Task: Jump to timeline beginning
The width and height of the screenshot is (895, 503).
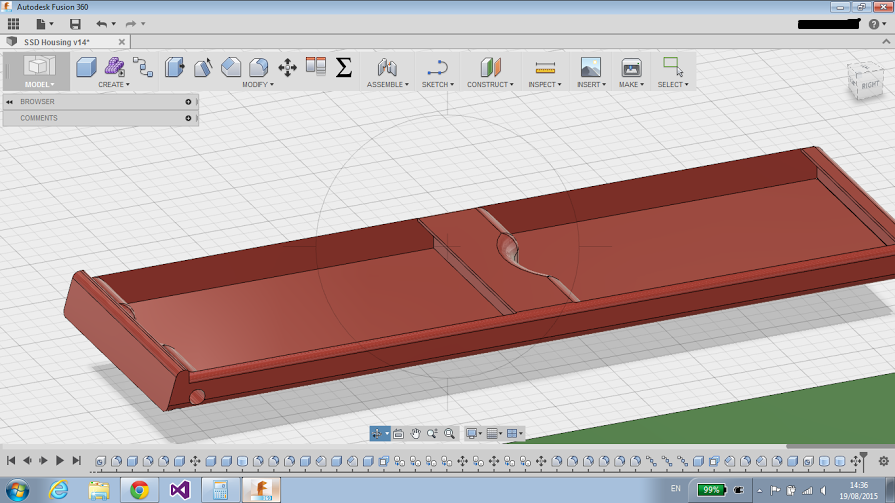Action: pyautogui.click(x=11, y=460)
